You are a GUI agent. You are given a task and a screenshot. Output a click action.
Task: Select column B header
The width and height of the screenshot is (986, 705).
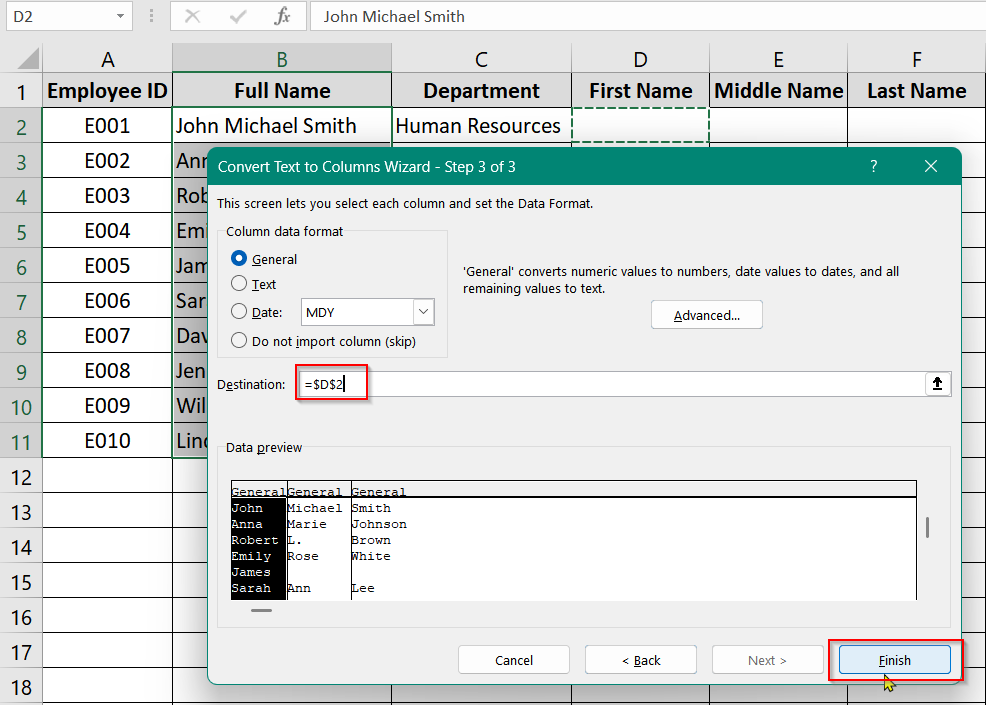tap(282, 59)
